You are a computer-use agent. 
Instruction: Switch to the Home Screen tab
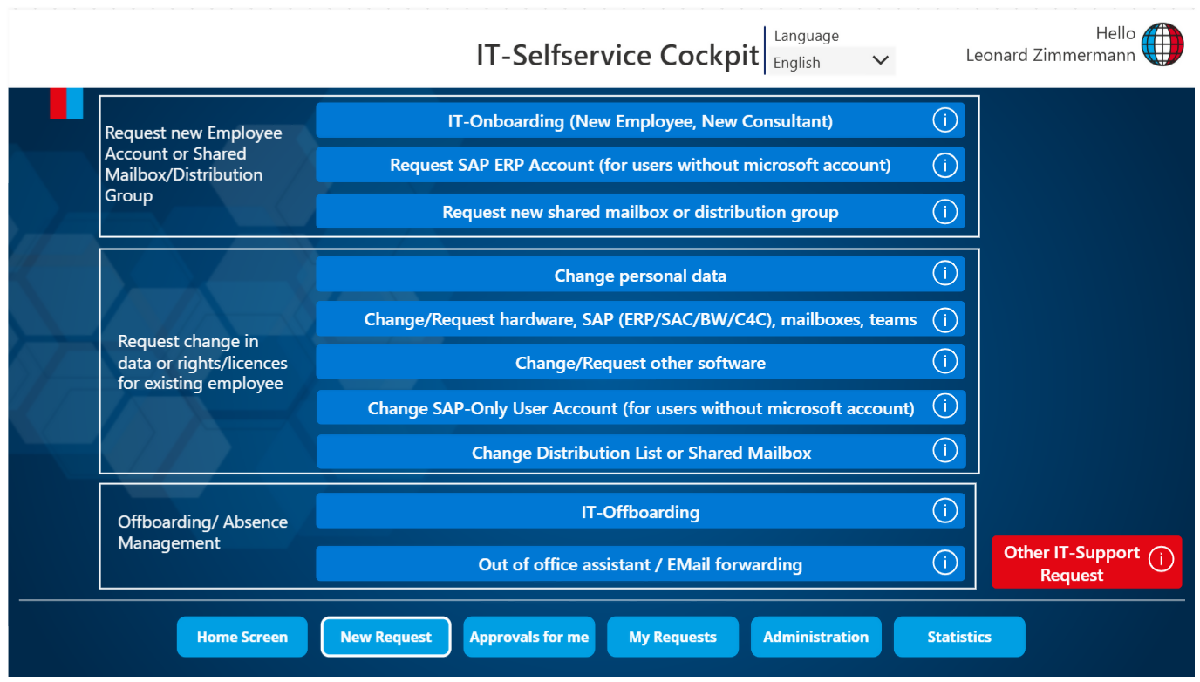[242, 637]
